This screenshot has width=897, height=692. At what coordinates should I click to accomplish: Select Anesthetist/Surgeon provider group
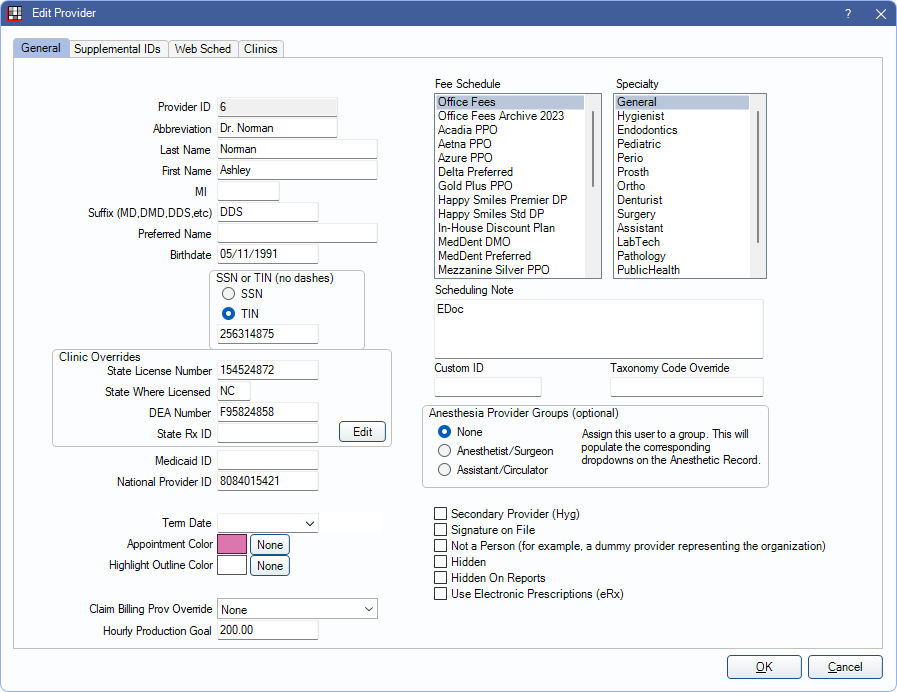coord(445,451)
